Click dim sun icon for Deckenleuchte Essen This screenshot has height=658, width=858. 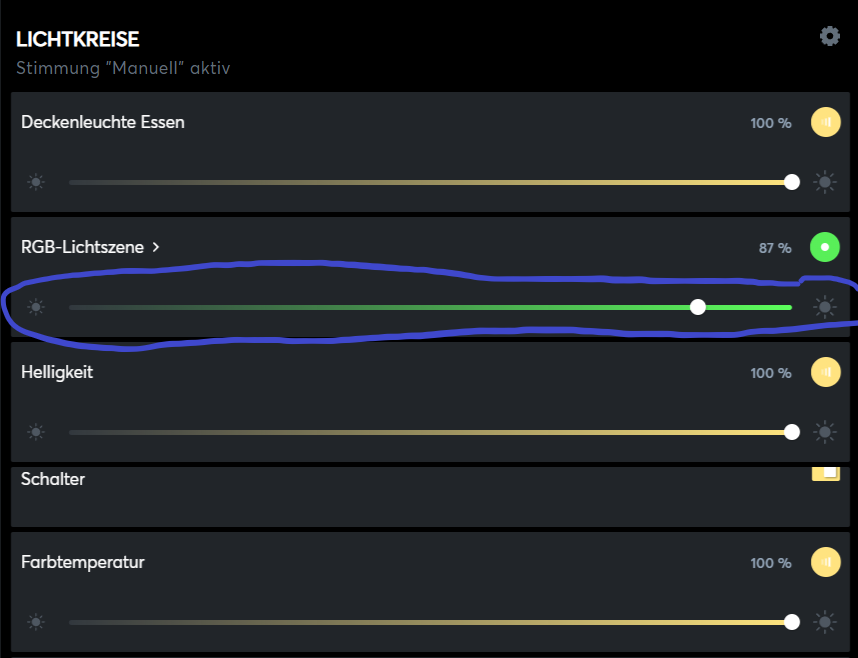coord(37,182)
